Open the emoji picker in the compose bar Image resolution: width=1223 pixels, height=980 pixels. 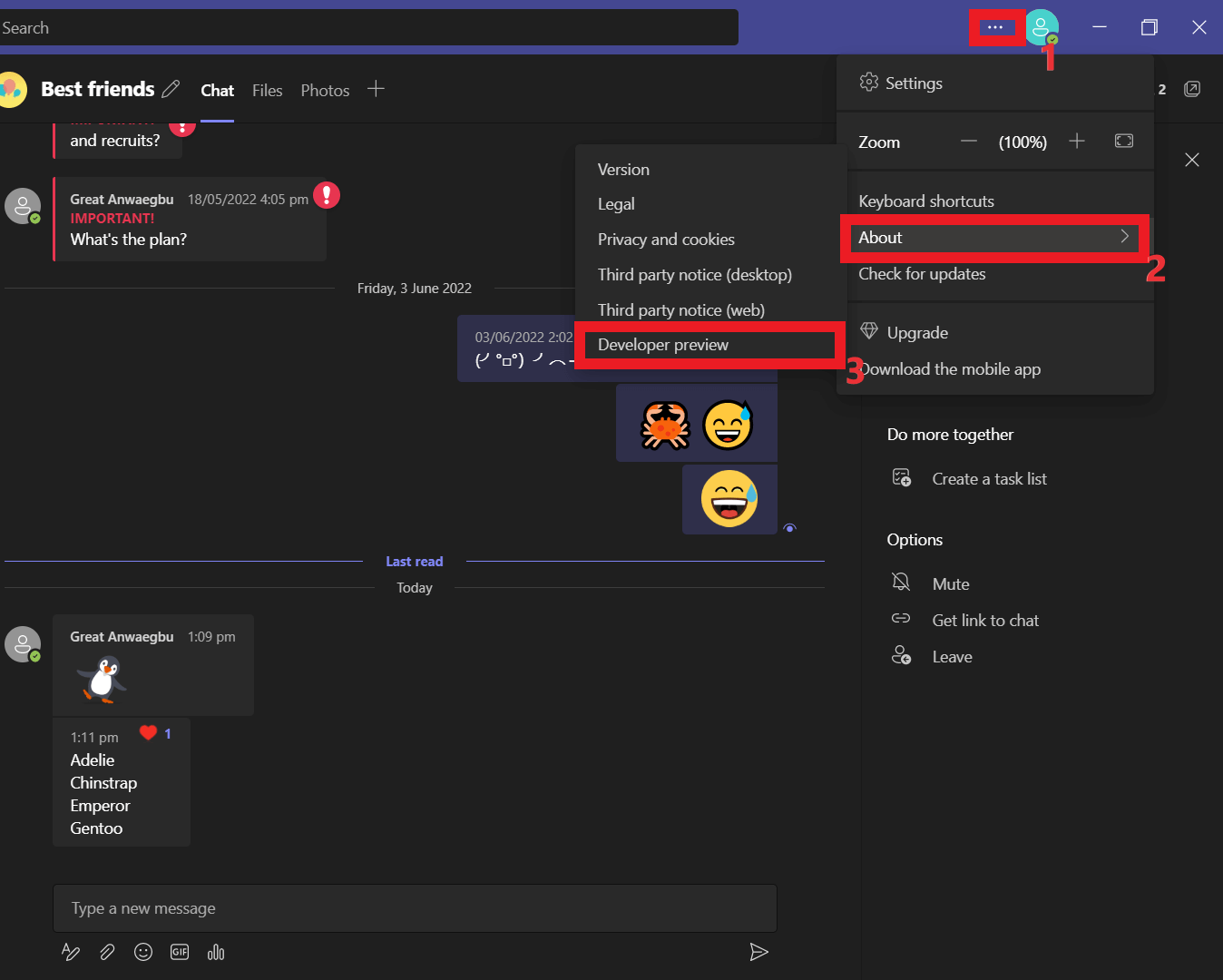[143, 952]
